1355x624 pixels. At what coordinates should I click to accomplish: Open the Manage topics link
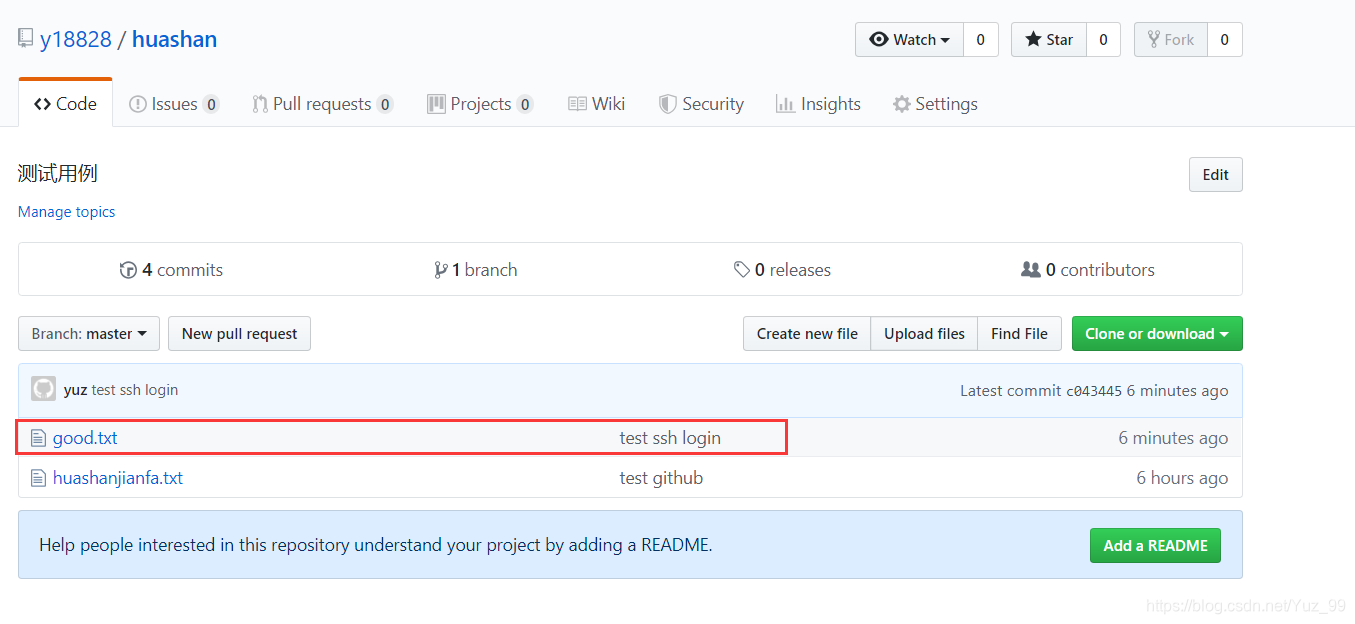(x=66, y=212)
